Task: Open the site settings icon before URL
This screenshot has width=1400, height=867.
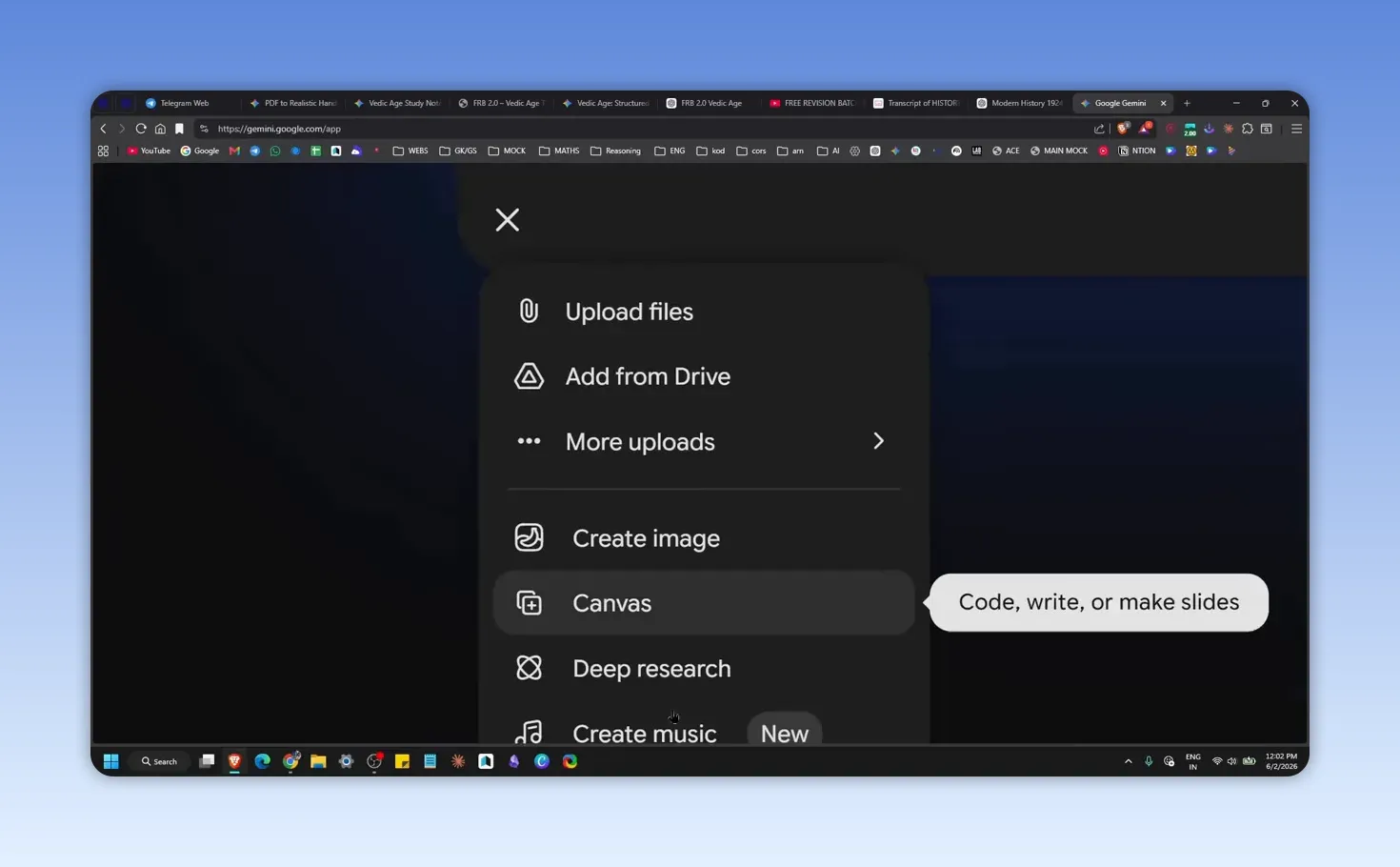Action: (204, 129)
